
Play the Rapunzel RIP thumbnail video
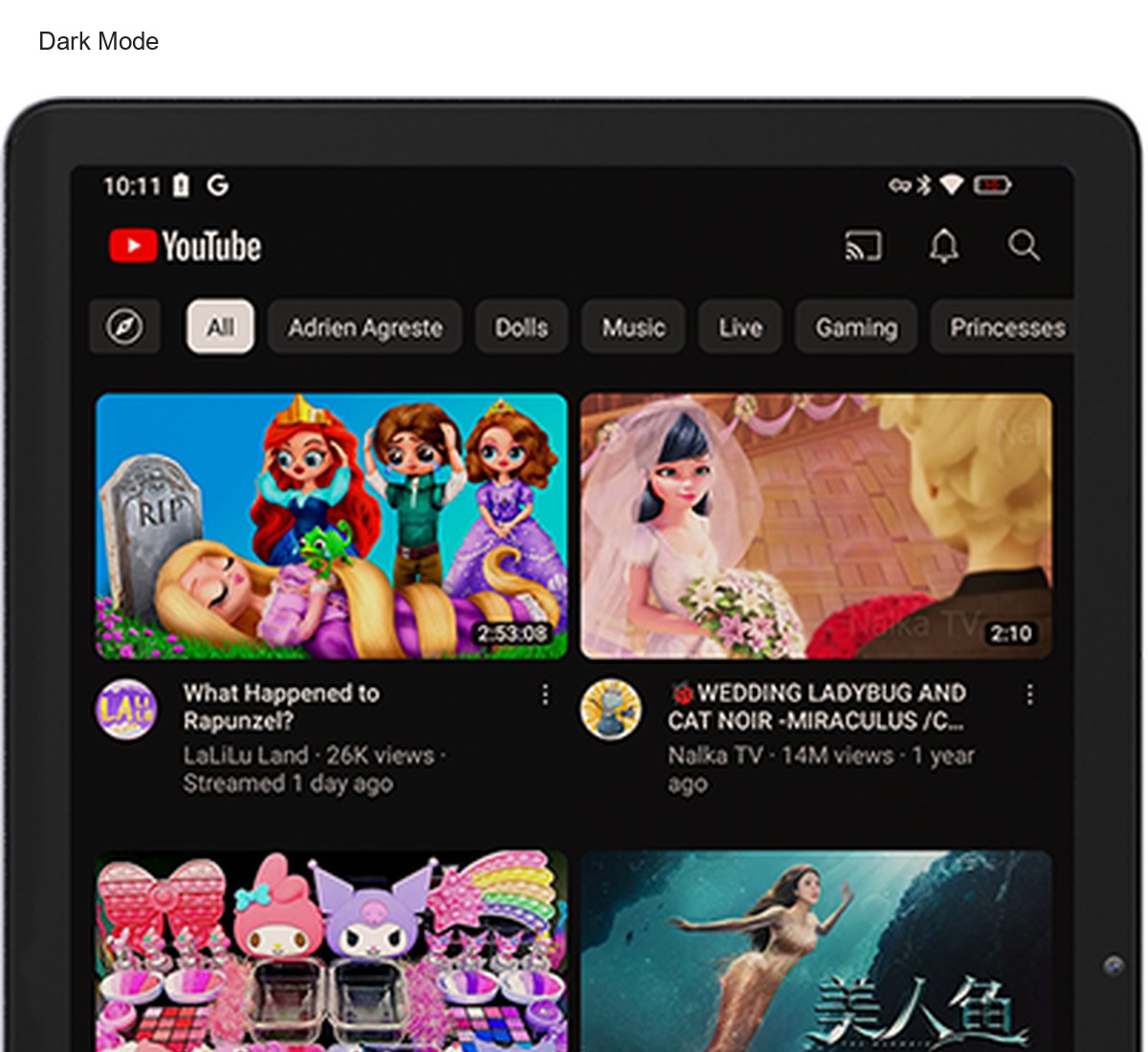click(x=332, y=526)
